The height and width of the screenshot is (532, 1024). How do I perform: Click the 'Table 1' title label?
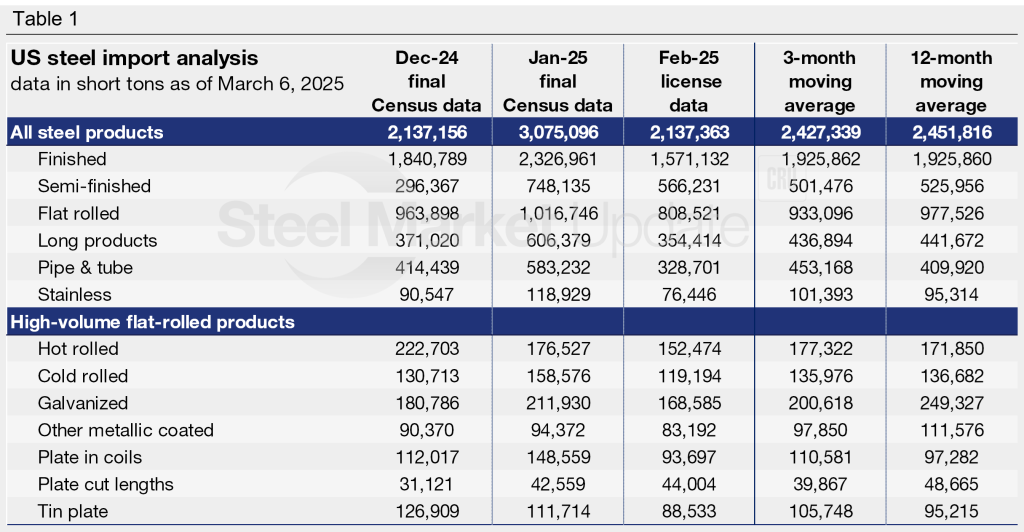46,18
